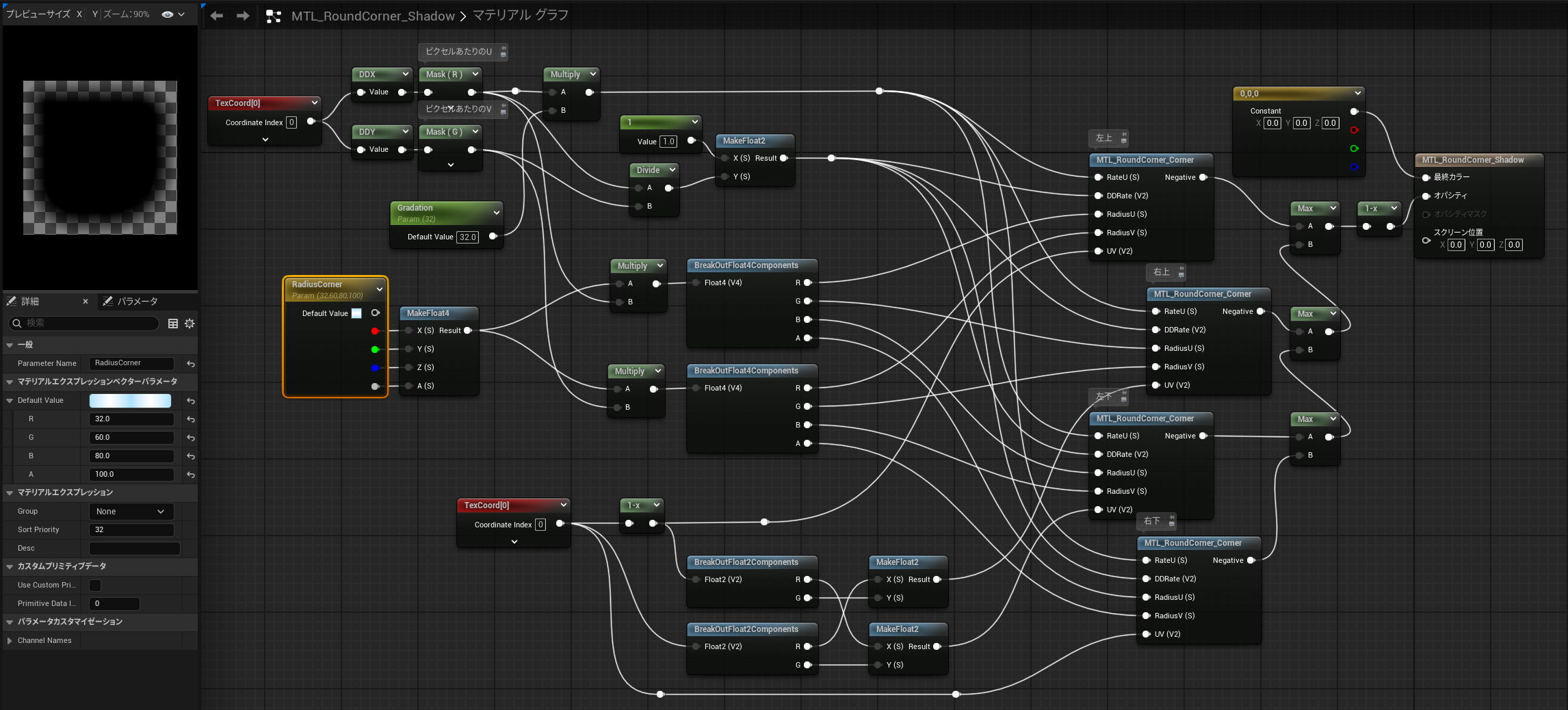Click the Gradation Default Value output pin
Image resolution: width=1568 pixels, height=710 pixels.
tap(492, 237)
